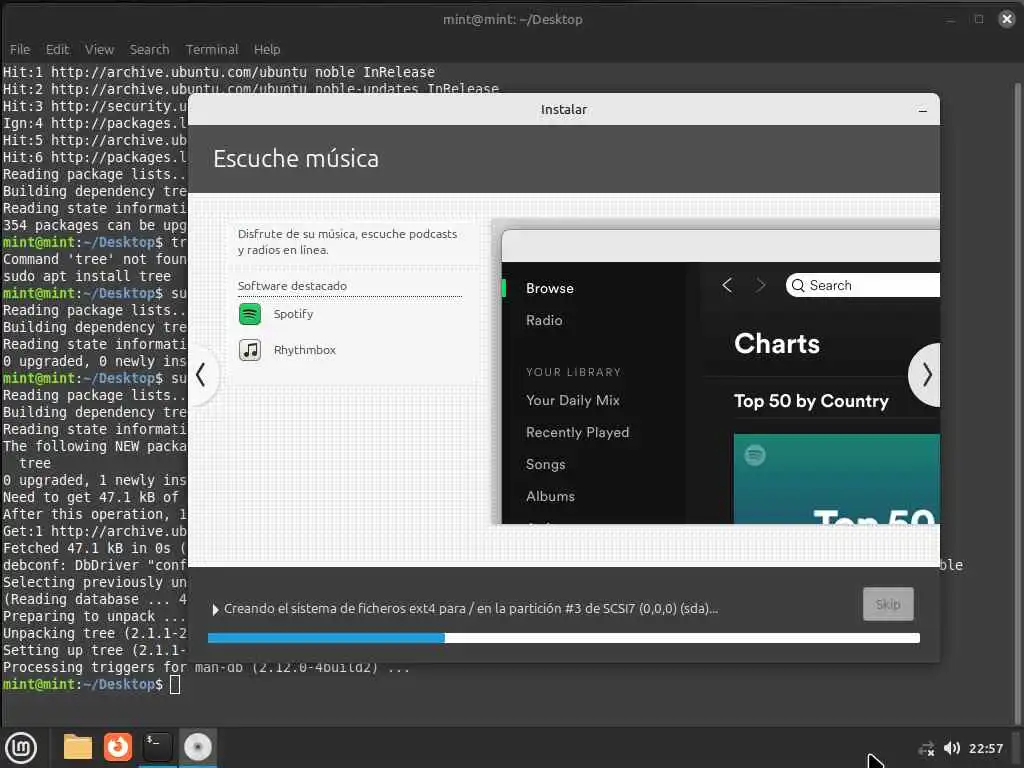Go to the previous installer slide

(200, 375)
